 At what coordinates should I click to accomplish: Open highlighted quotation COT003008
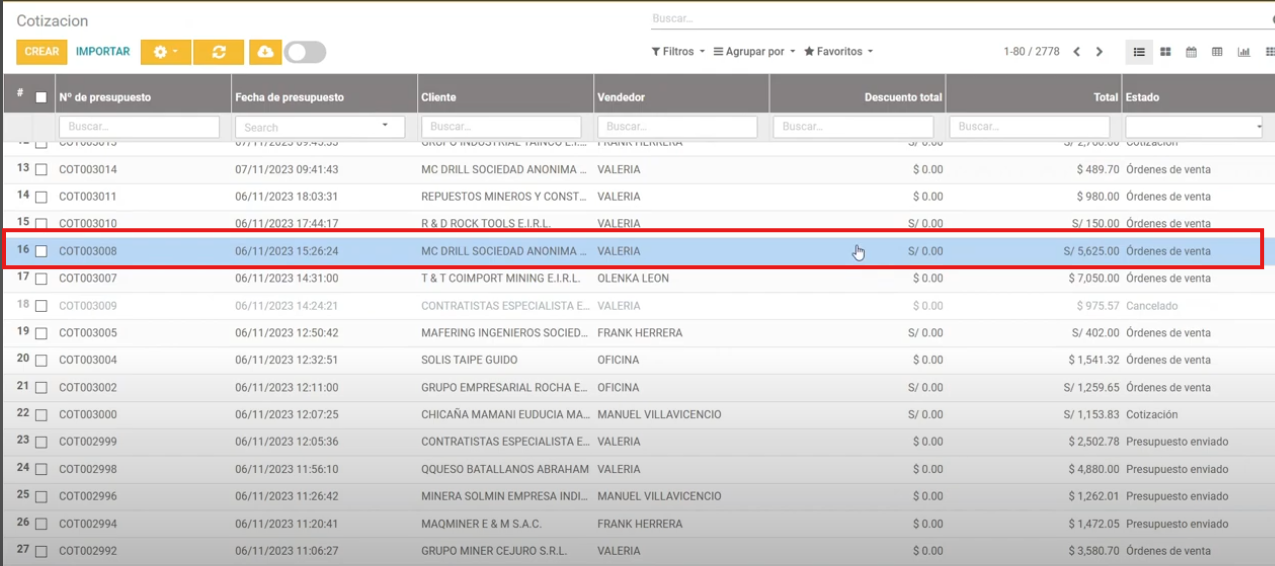pos(88,252)
